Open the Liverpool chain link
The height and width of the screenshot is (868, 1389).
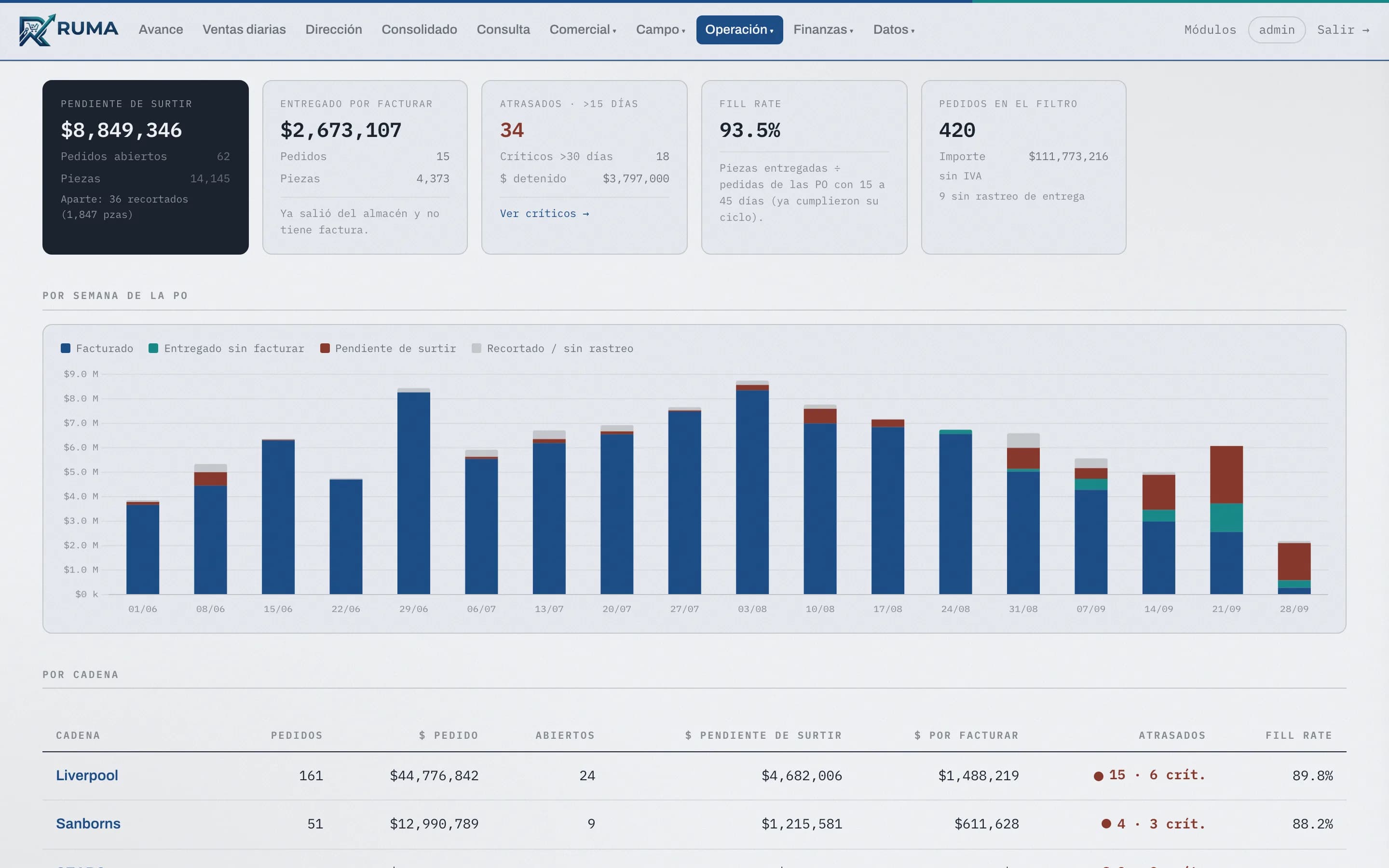pos(87,775)
